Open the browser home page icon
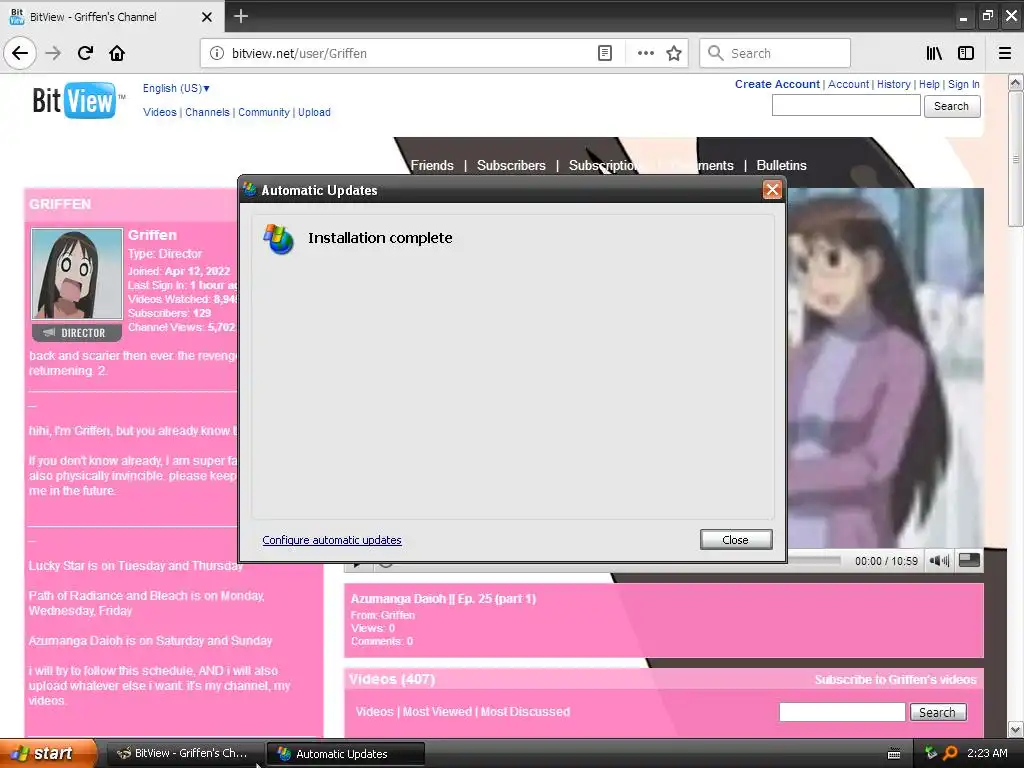The image size is (1024, 768). [x=117, y=53]
